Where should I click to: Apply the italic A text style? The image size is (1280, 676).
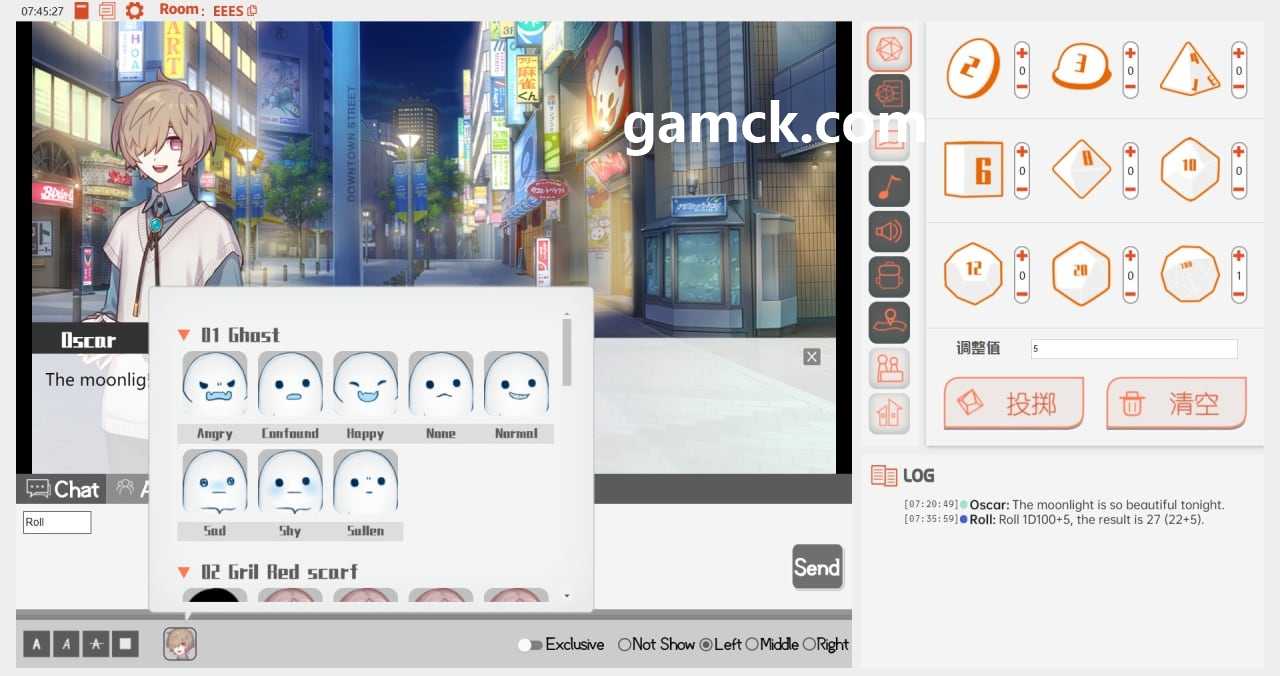click(66, 643)
